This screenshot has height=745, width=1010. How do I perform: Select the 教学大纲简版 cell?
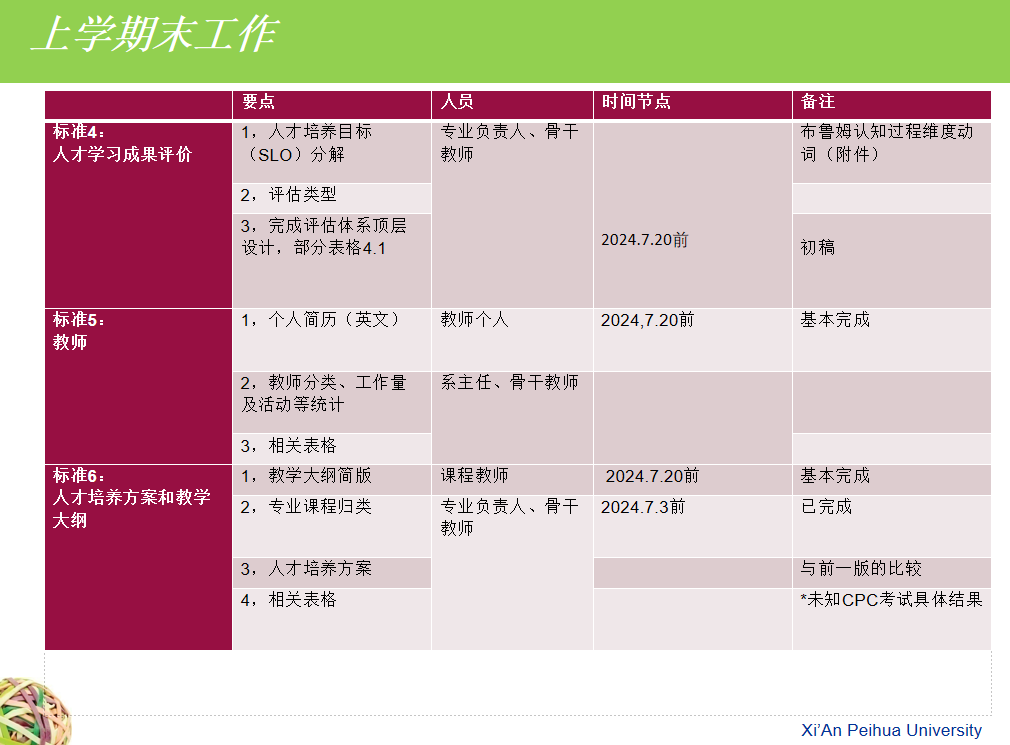331,478
